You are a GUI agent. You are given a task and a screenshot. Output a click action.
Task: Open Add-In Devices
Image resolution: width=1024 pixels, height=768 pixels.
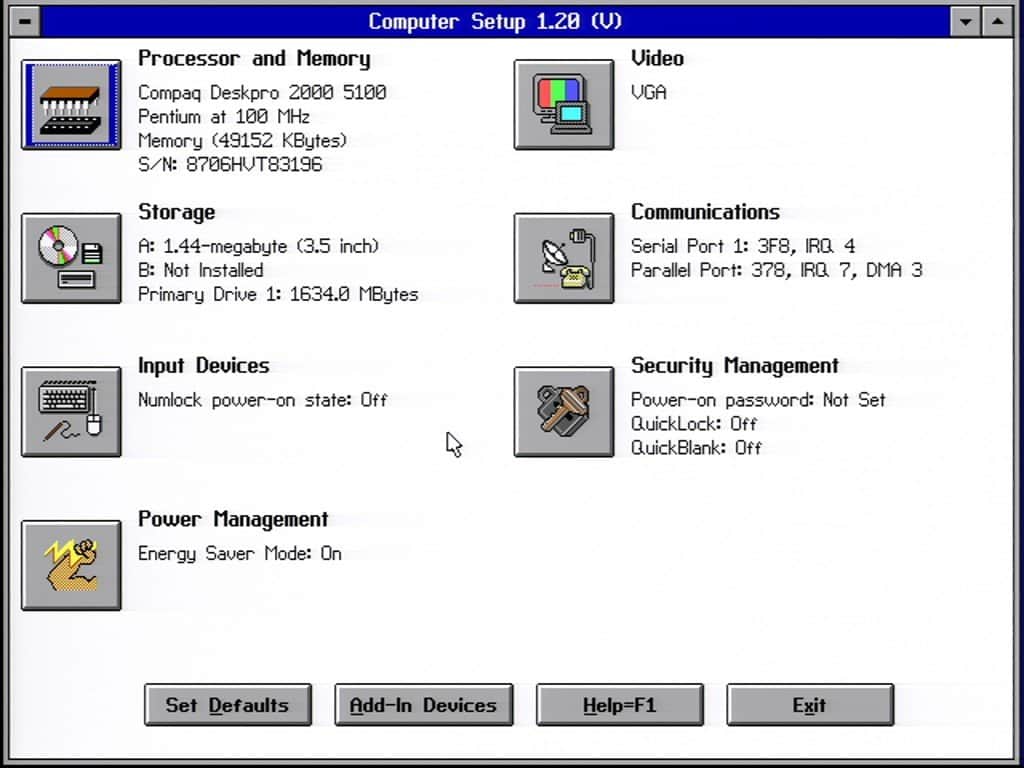coord(424,705)
